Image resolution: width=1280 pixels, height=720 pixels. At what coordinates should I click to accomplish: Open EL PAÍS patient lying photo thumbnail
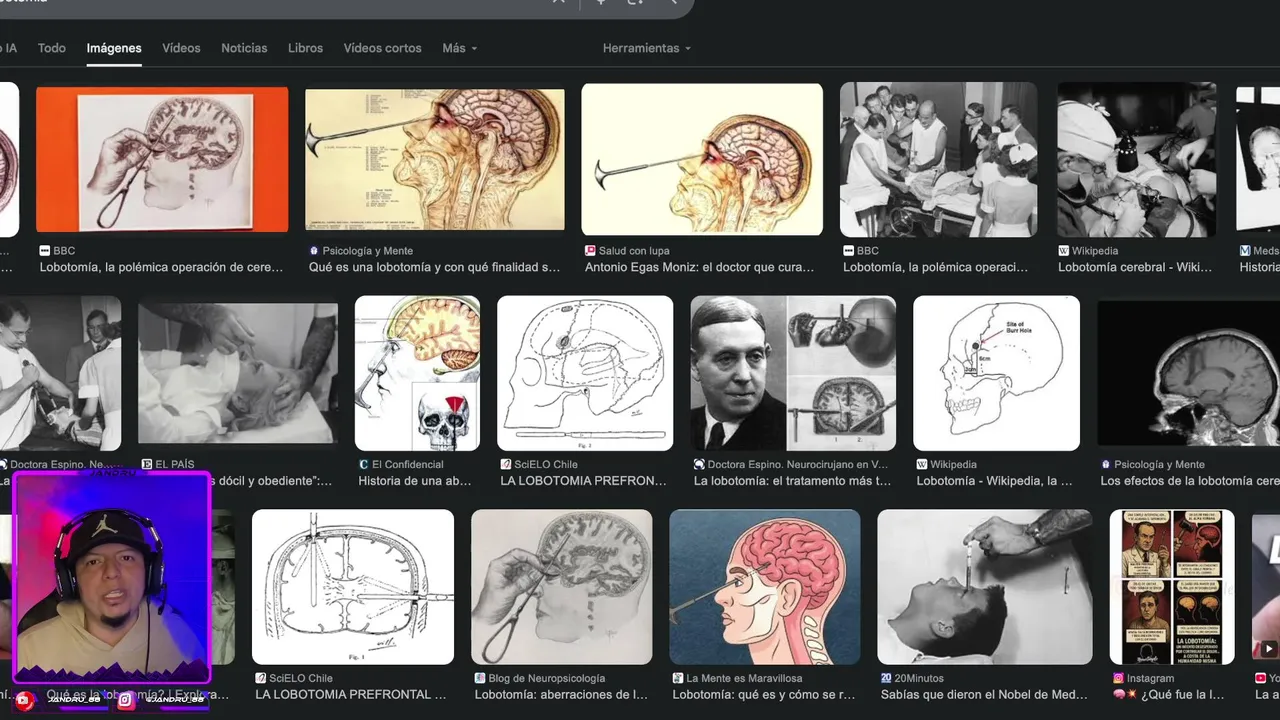click(x=238, y=373)
